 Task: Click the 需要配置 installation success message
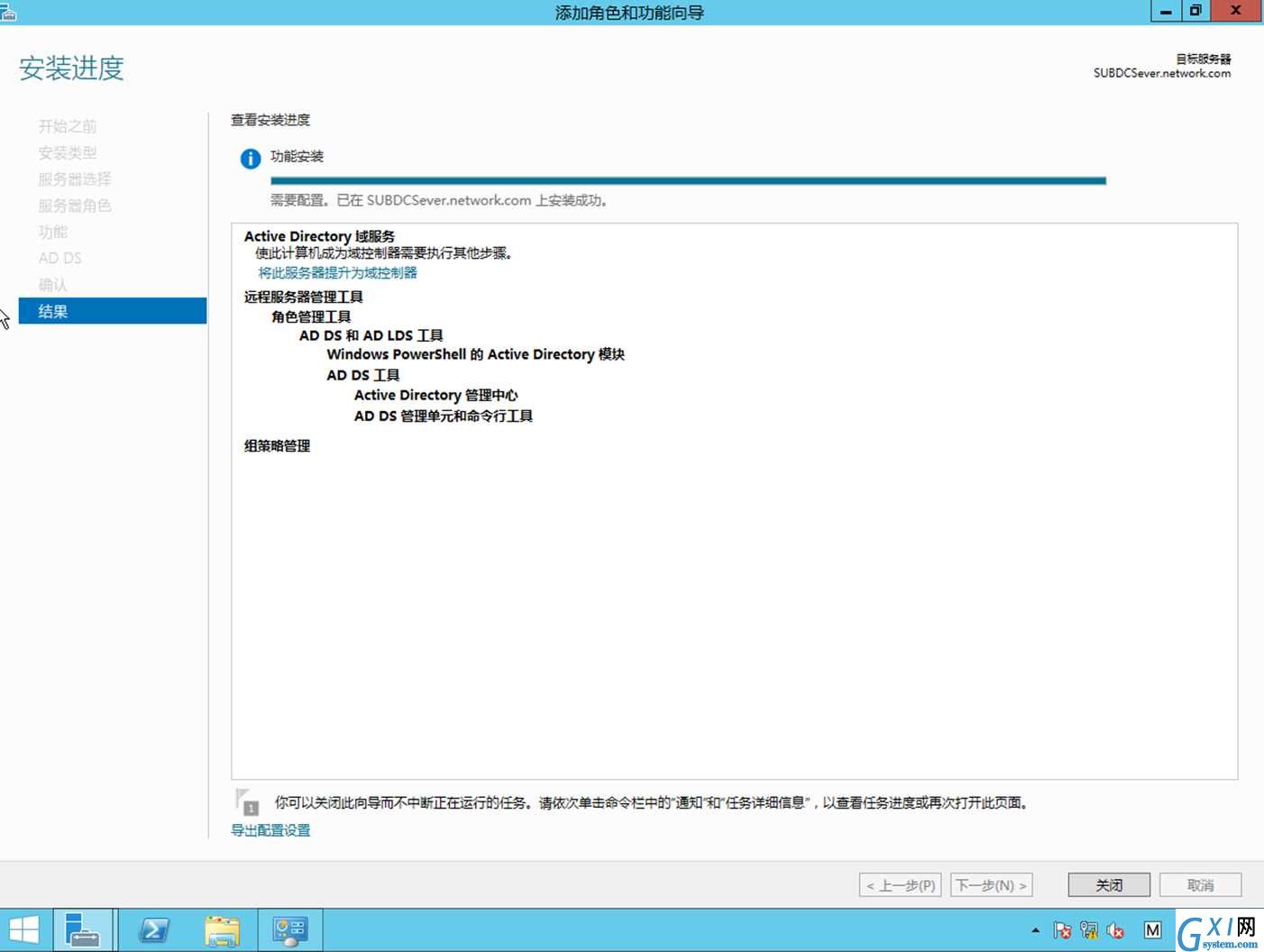coord(440,200)
